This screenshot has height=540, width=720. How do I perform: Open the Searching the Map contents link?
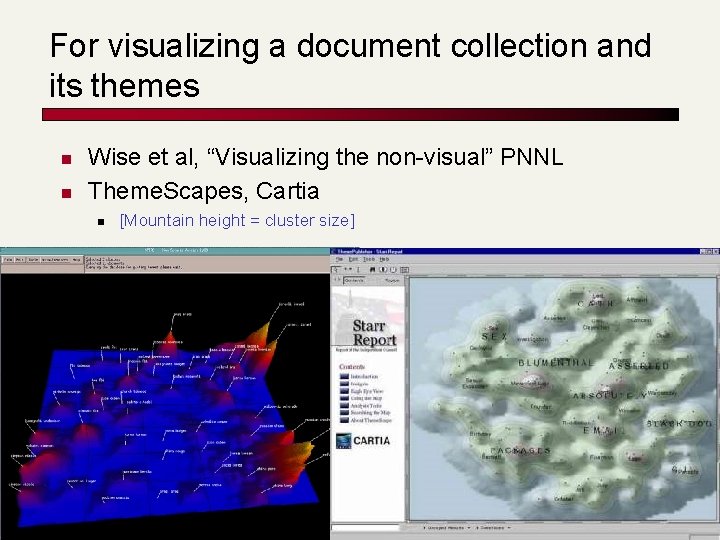(x=371, y=413)
